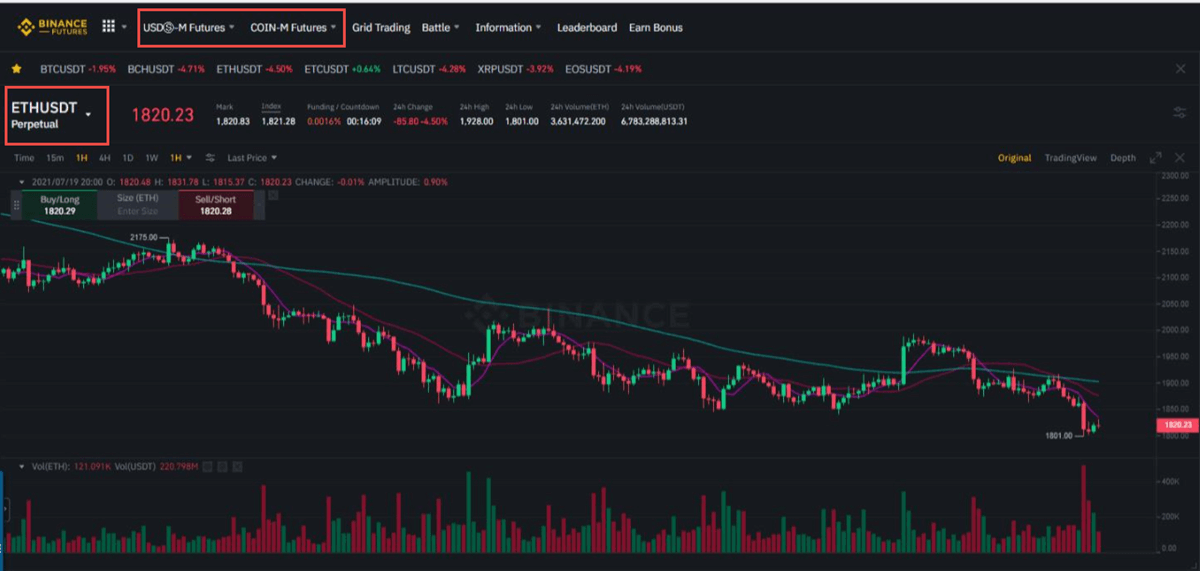Click the 1801.00 low marker on chart

click(x=1059, y=436)
